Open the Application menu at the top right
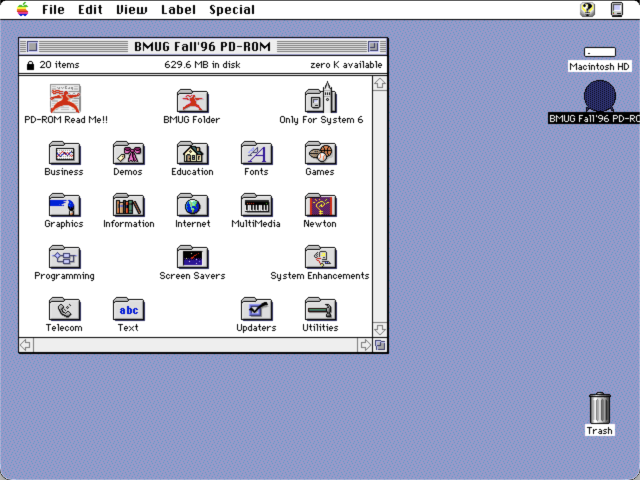The height and width of the screenshot is (480, 640). pos(617,9)
